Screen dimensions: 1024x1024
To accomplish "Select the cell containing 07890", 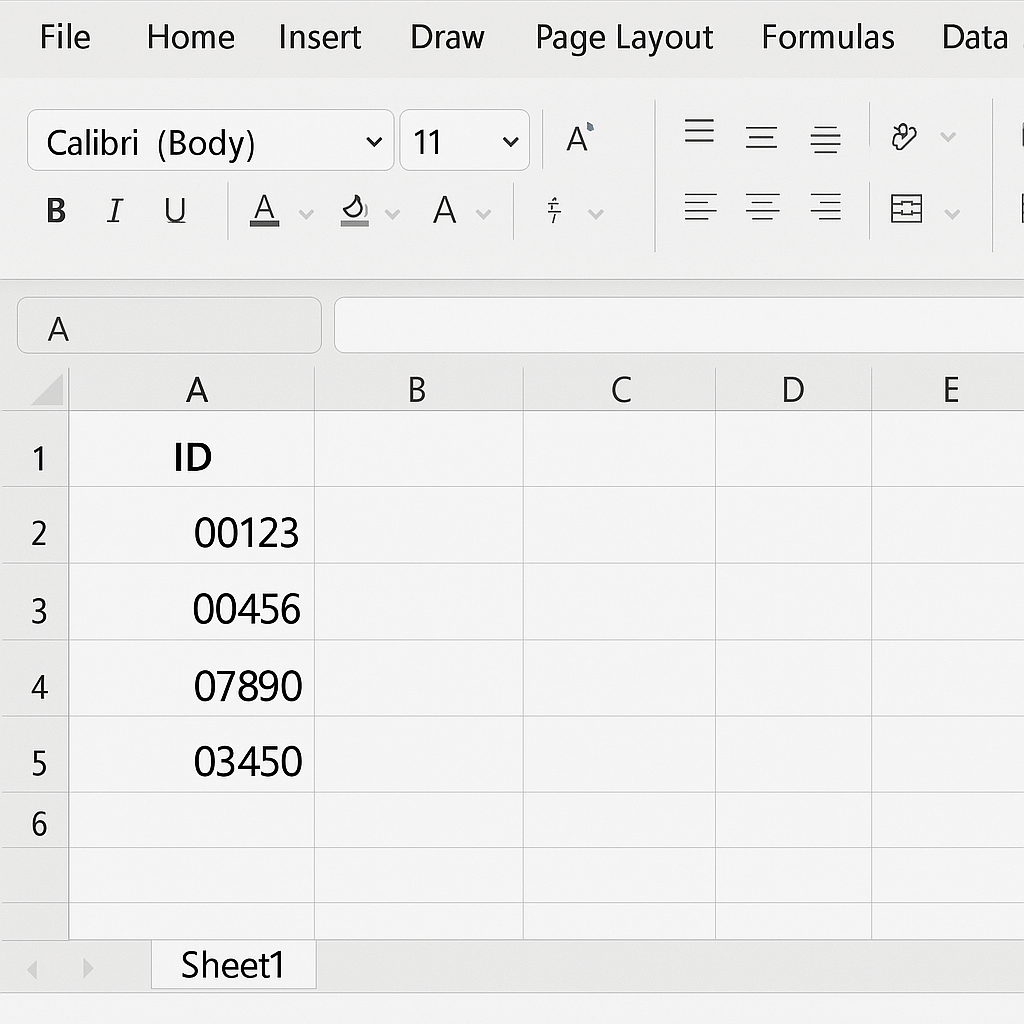I will click(x=192, y=686).
